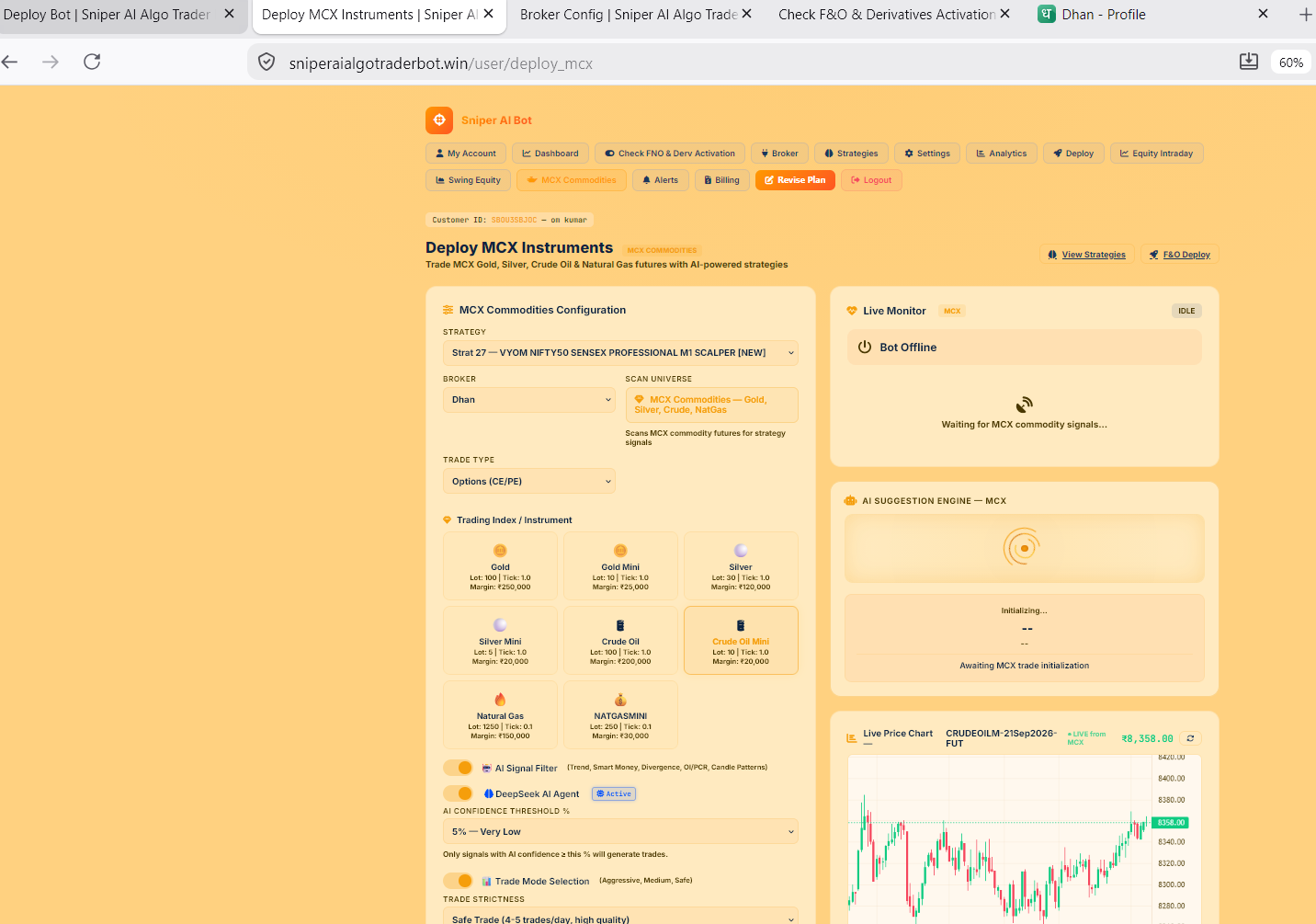This screenshot has height=924, width=1316.
Task: Open the Dashboard menu item
Action: 550,154
